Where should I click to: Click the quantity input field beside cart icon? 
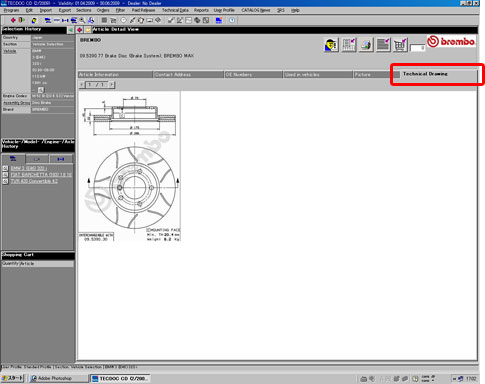[417, 48]
